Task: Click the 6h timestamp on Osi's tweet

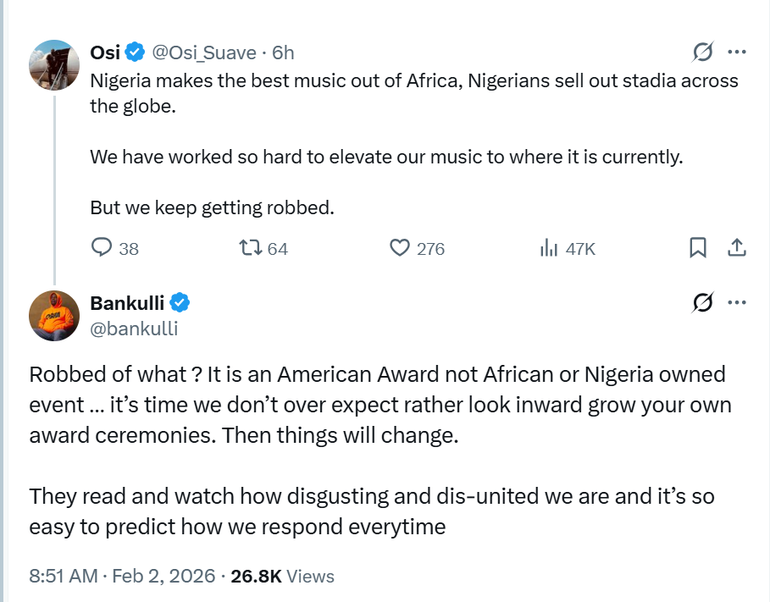Action: click(x=283, y=52)
